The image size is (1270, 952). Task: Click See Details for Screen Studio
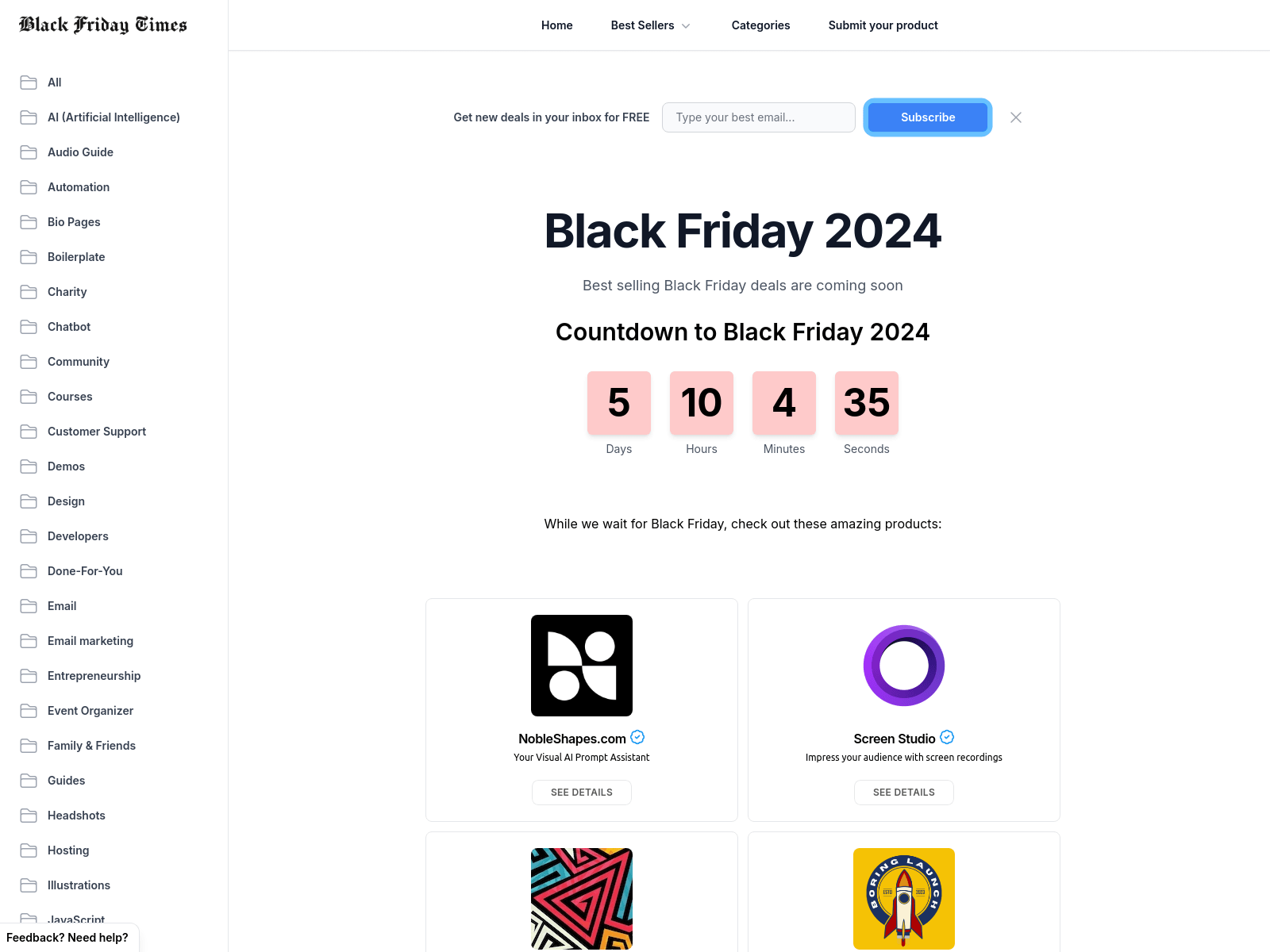[903, 792]
